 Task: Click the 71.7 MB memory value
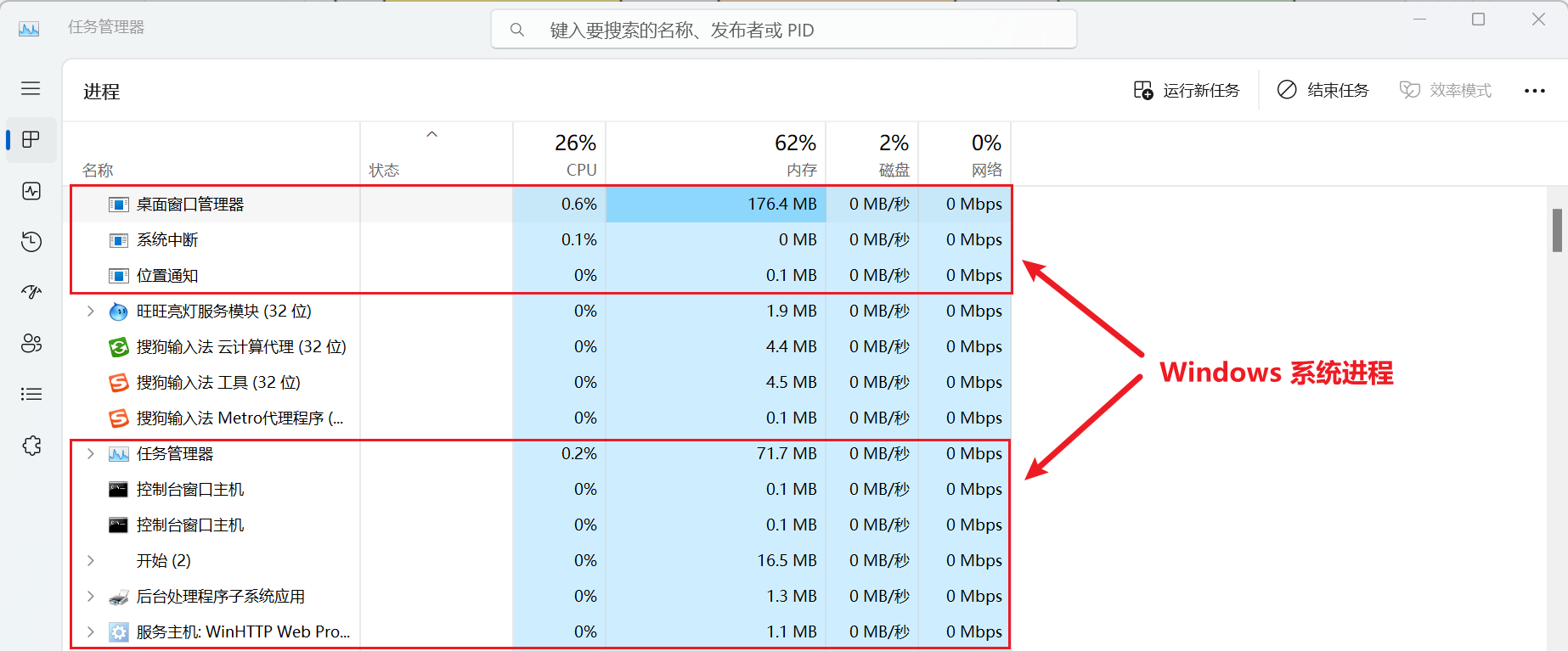click(x=787, y=454)
